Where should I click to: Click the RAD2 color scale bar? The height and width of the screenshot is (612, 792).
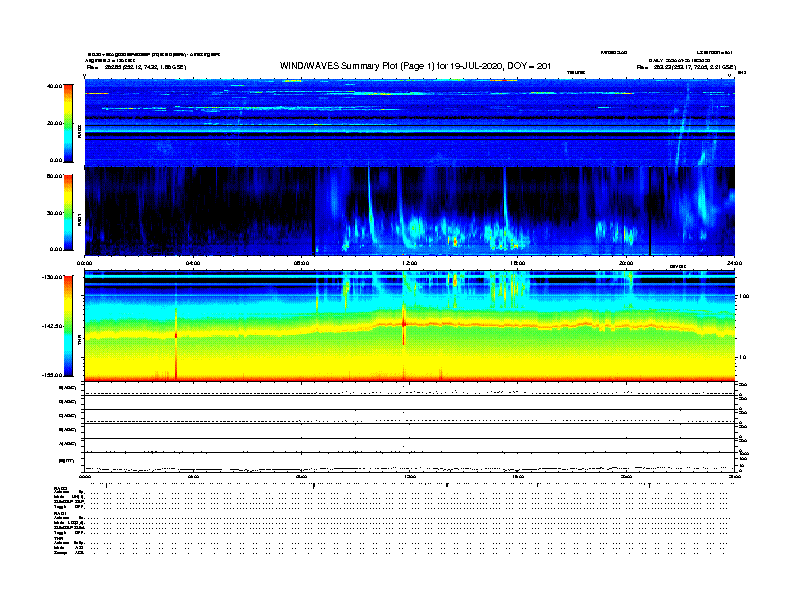68,123
